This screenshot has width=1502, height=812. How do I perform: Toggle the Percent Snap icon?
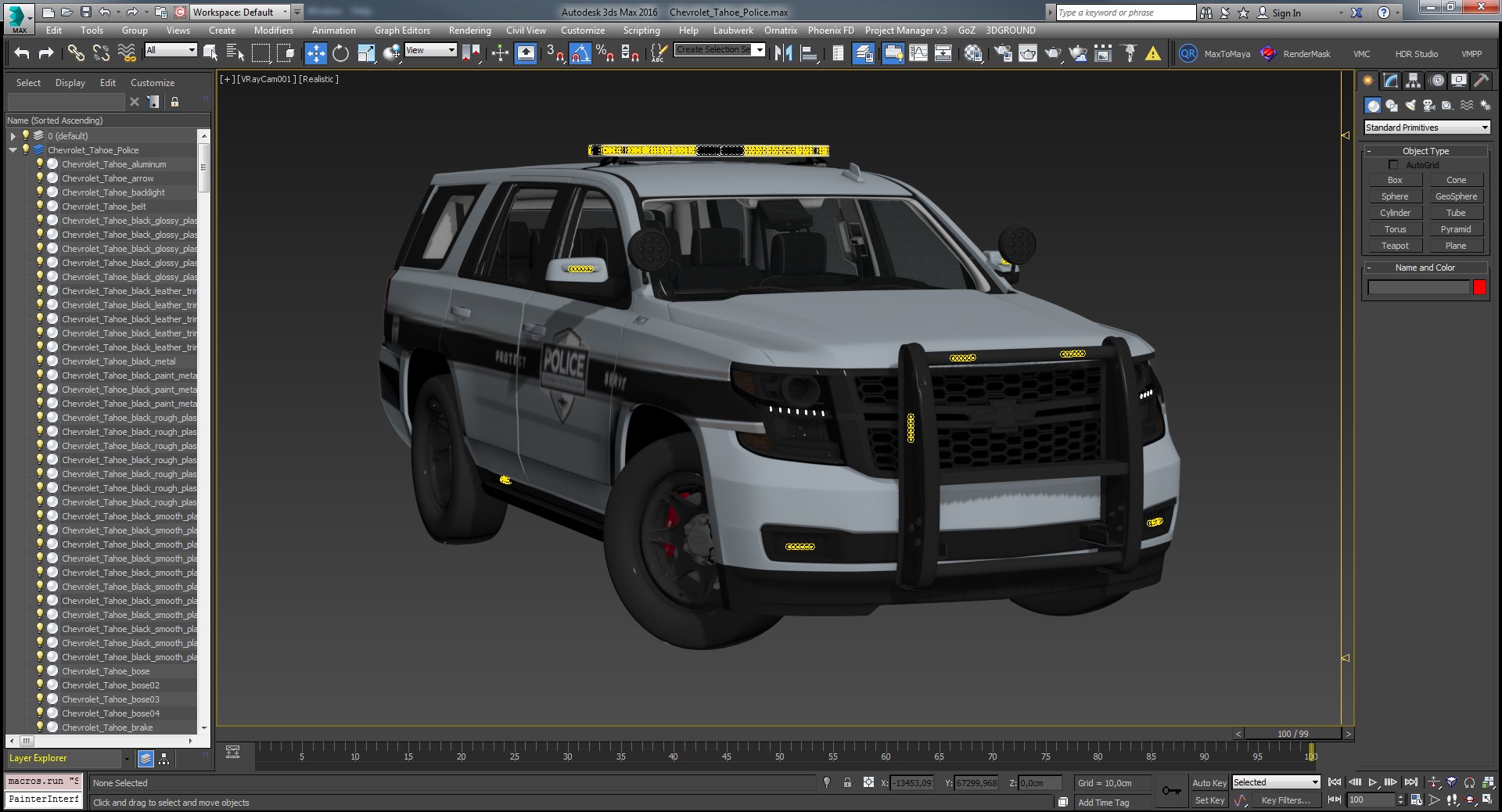click(x=605, y=53)
